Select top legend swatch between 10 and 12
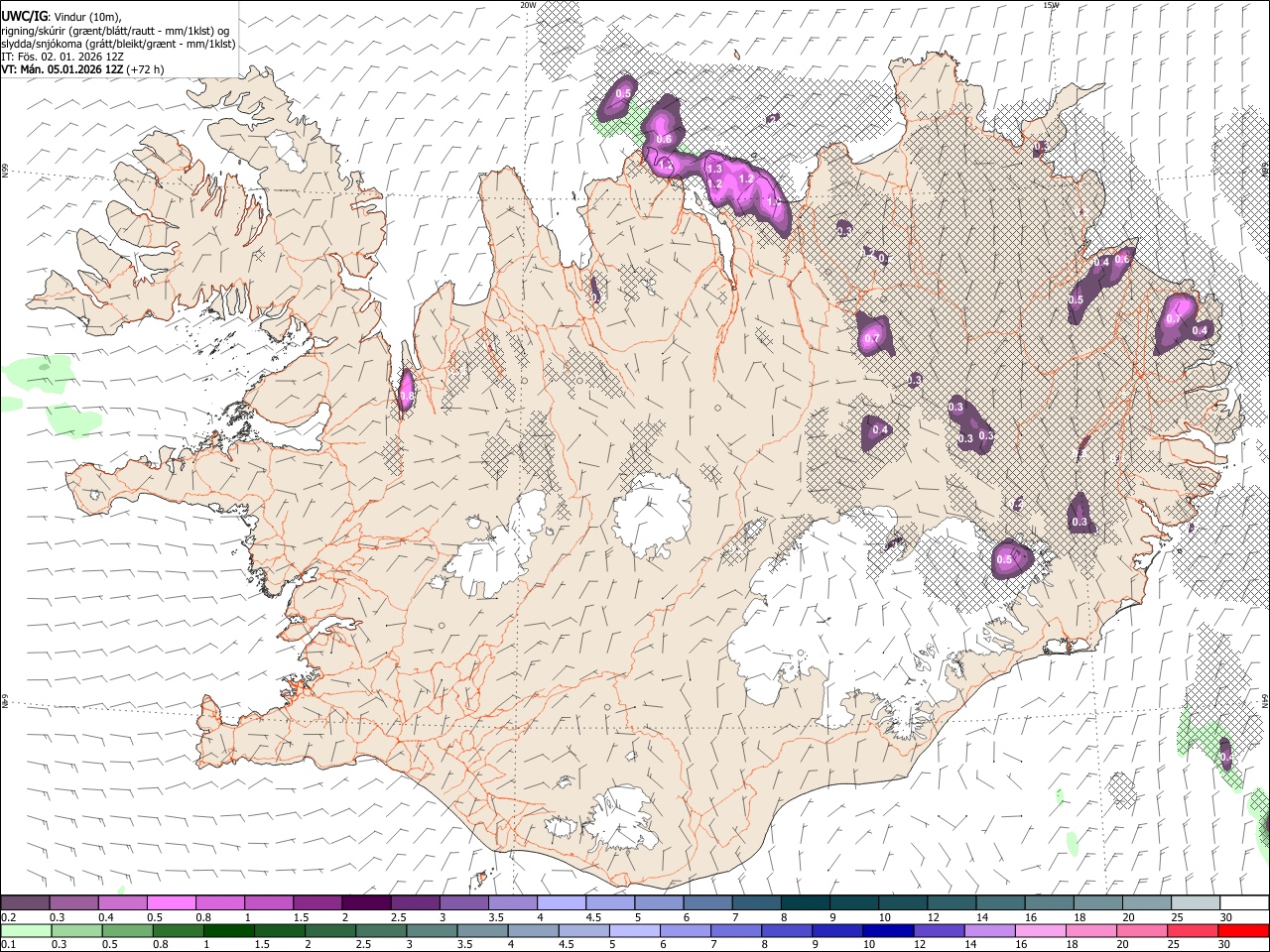1270x952 pixels. pyautogui.click(x=902, y=902)
